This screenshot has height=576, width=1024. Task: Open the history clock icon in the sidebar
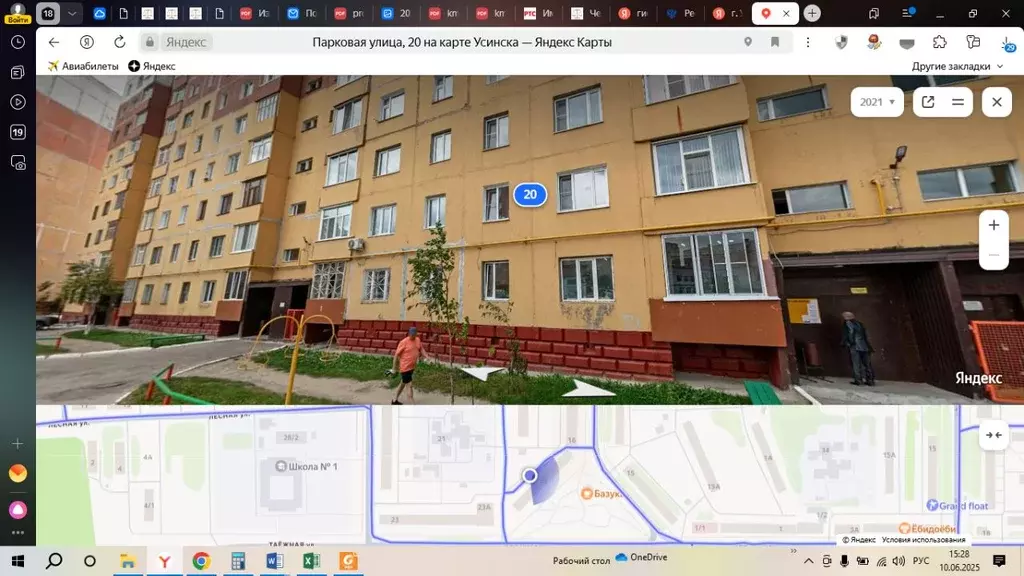click(x=18, y=42)
